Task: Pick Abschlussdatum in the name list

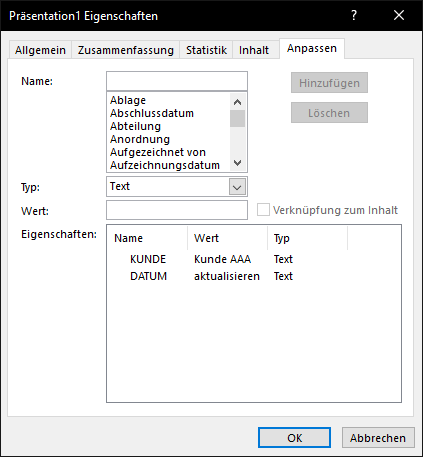Action: pyautogui.click(x=169, y=113)
